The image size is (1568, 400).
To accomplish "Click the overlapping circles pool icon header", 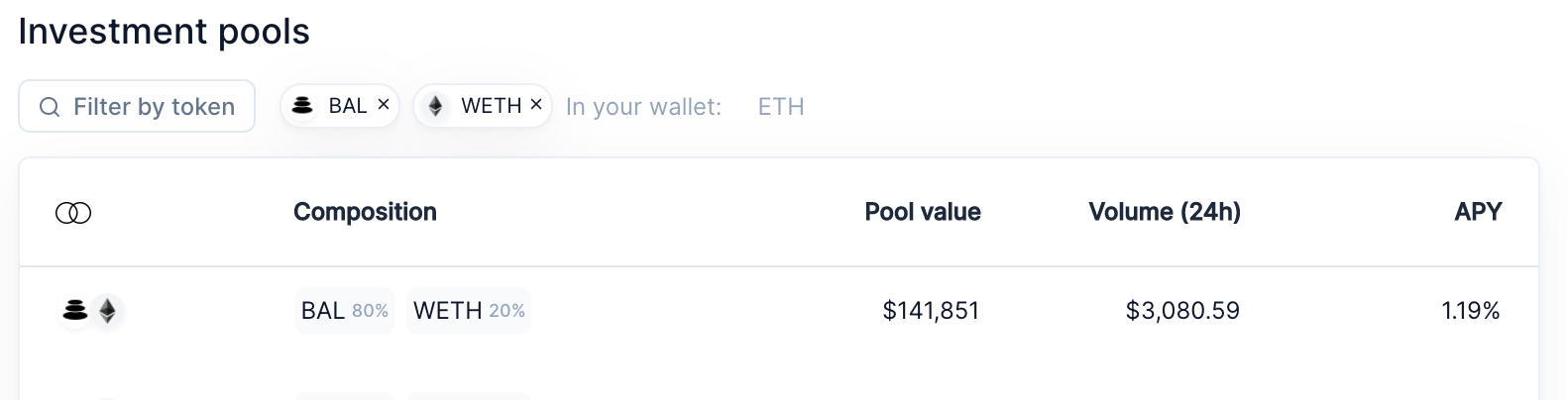I will click(73, 212).
